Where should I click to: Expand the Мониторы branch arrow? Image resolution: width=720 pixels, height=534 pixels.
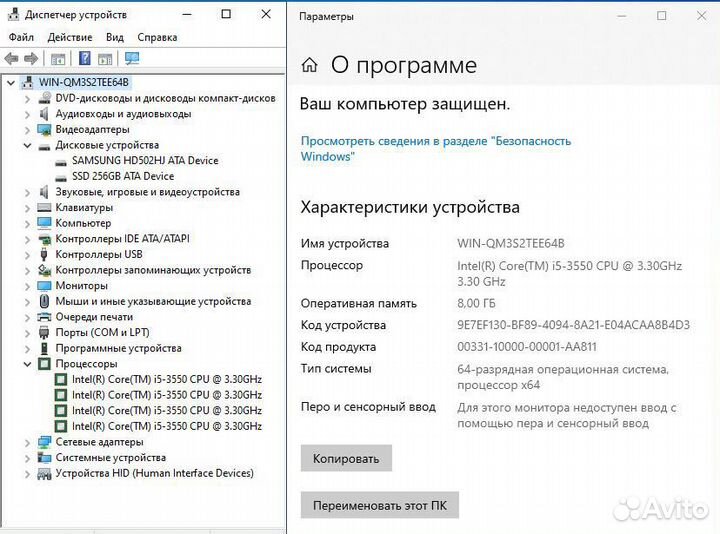click(28, 286)
